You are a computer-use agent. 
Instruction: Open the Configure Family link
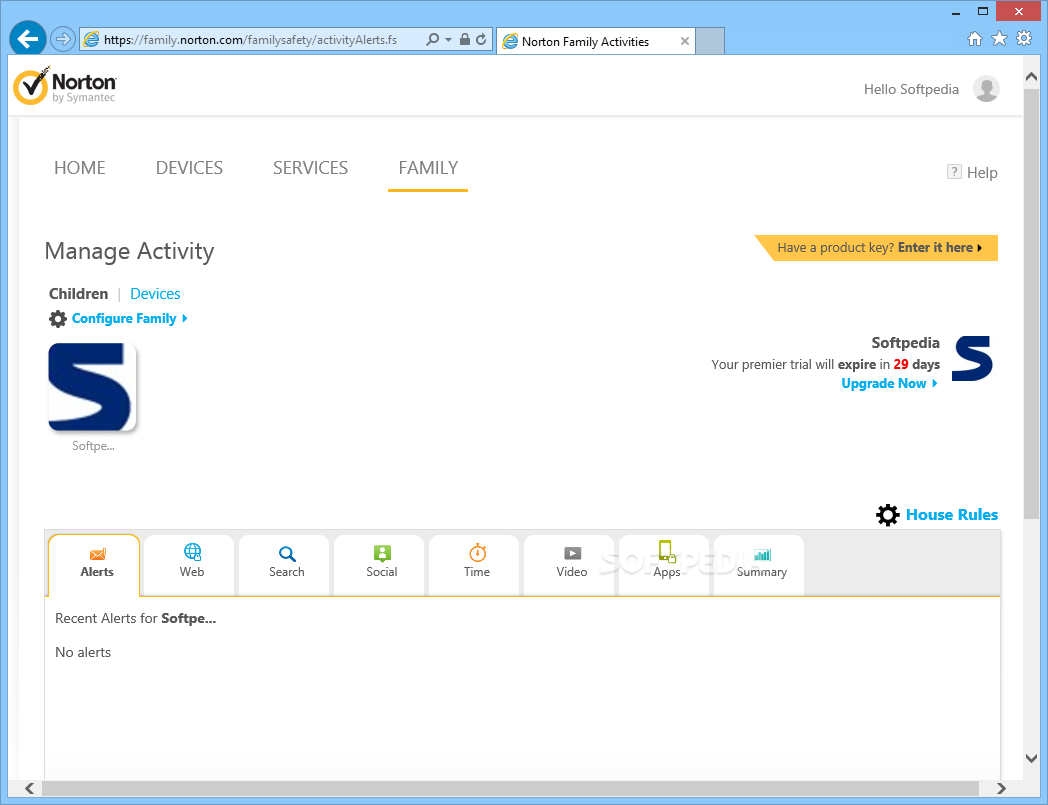pos(129,319)
